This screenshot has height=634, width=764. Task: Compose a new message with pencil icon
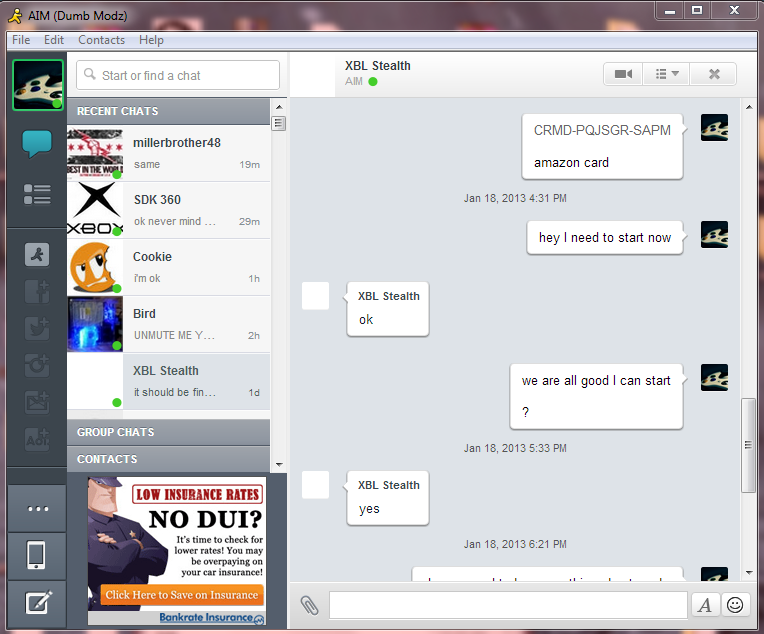(x=38, y=603)
